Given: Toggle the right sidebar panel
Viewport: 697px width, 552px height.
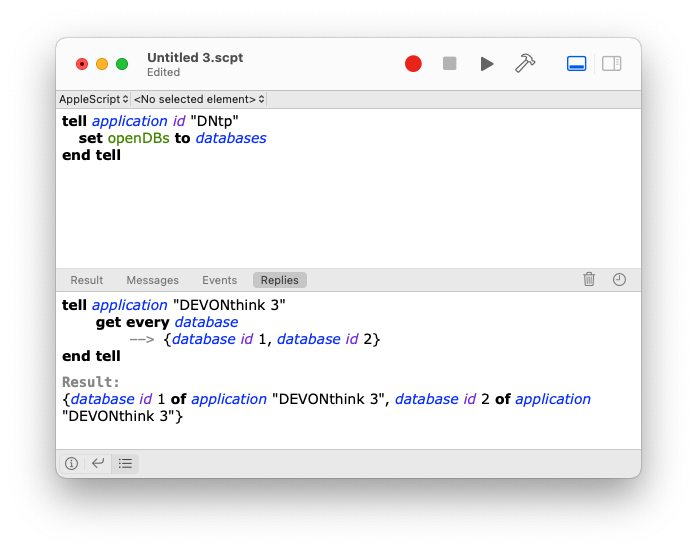Looking at the screenshot, I should coord(611,64).
